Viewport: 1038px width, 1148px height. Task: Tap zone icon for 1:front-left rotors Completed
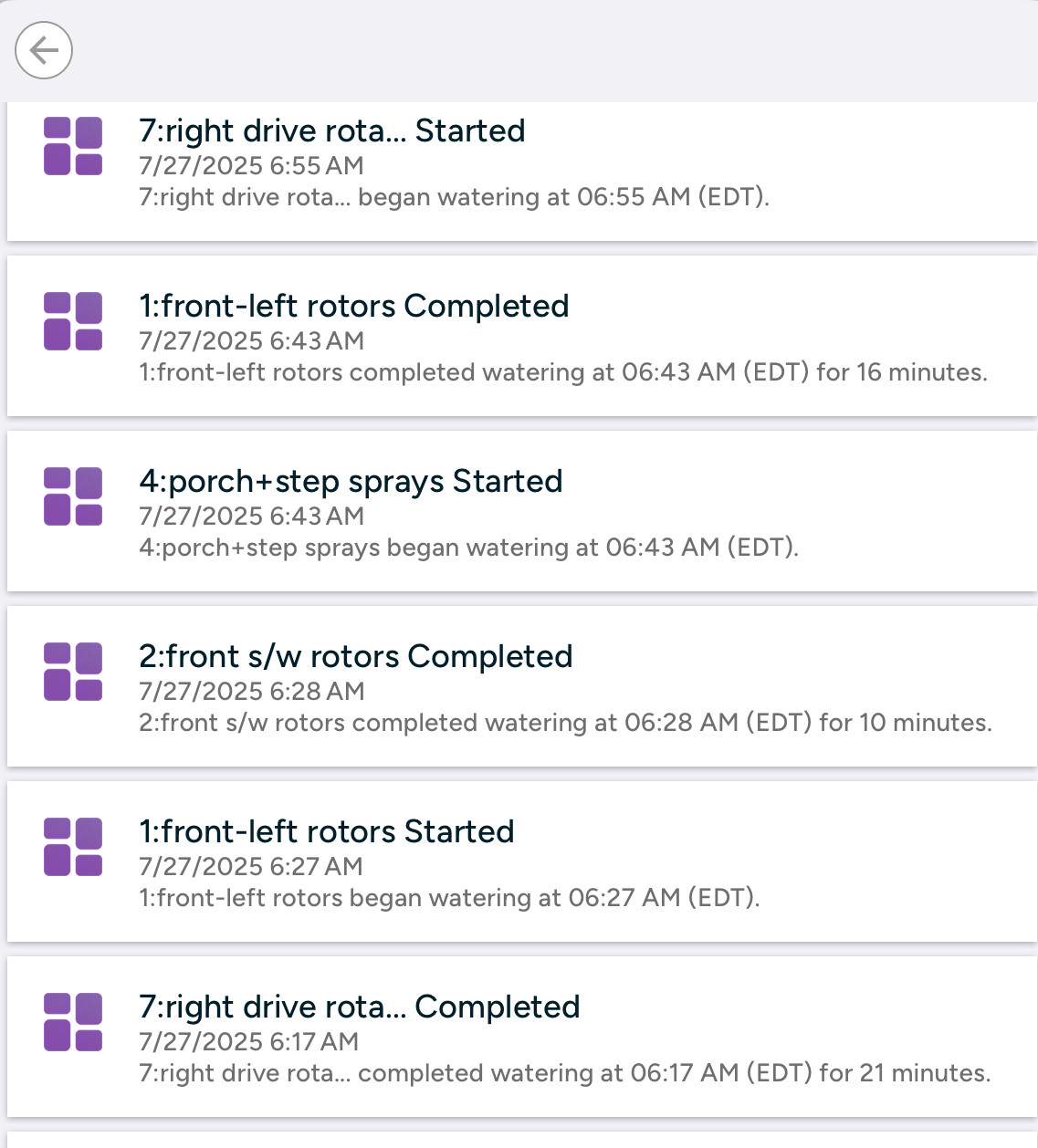tap(73, 321)
